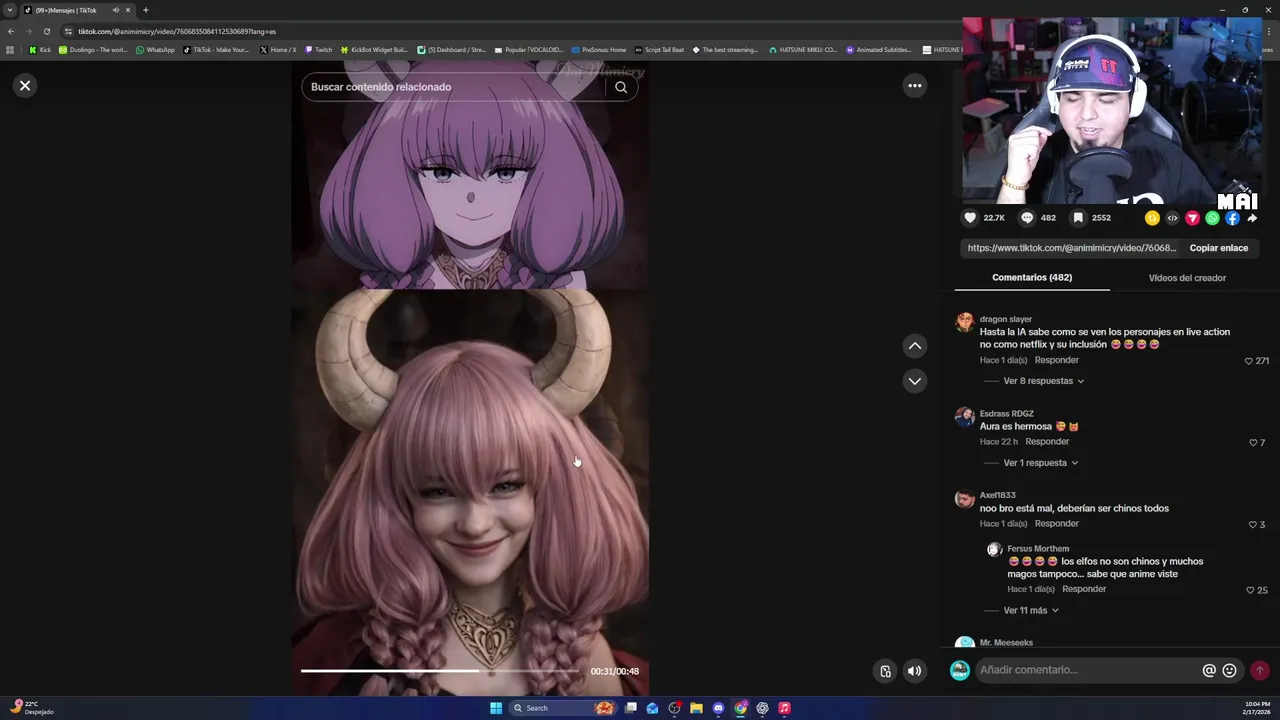Expand Ver 11 más replies
Image resolution: width=1280 pixels, height=720 pixels.
click(1030, 611)
